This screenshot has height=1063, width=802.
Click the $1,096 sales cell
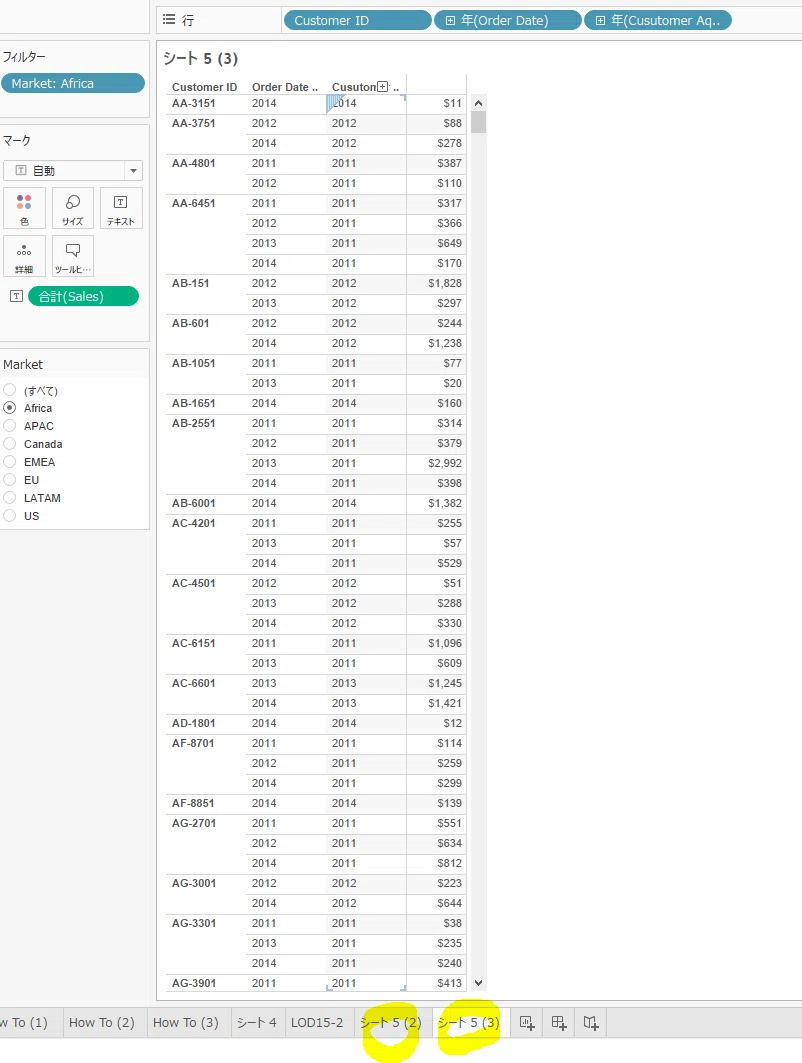click(445, 643)
